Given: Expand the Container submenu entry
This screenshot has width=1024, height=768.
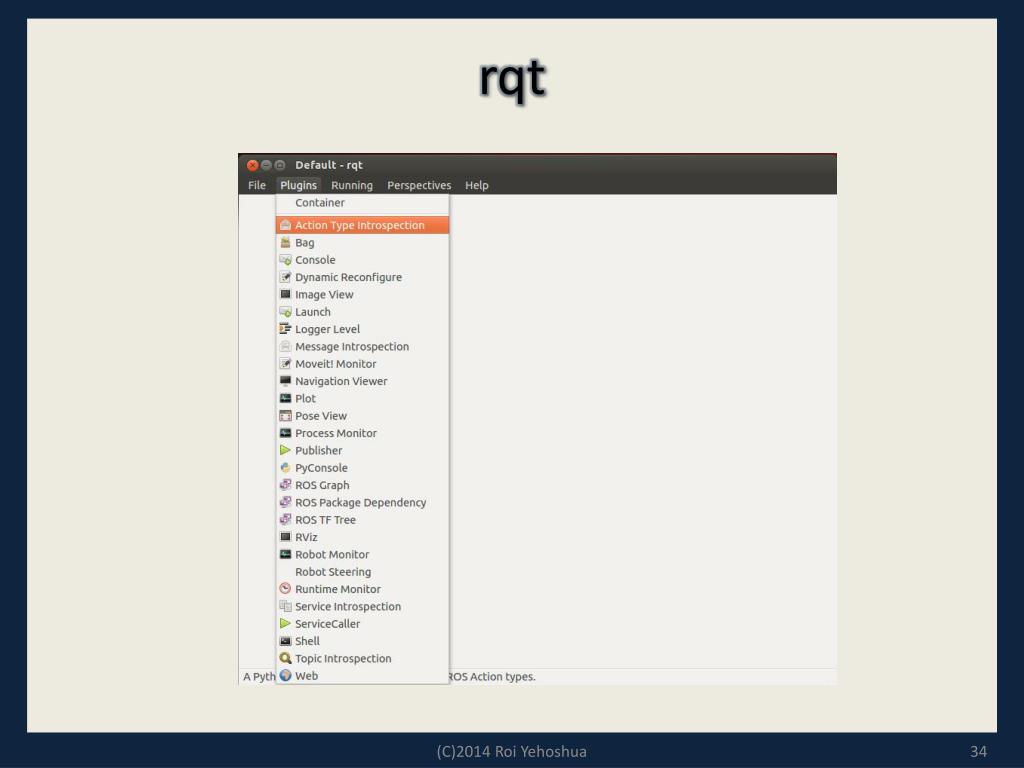Looking at the screenshot, I should 320,203.
